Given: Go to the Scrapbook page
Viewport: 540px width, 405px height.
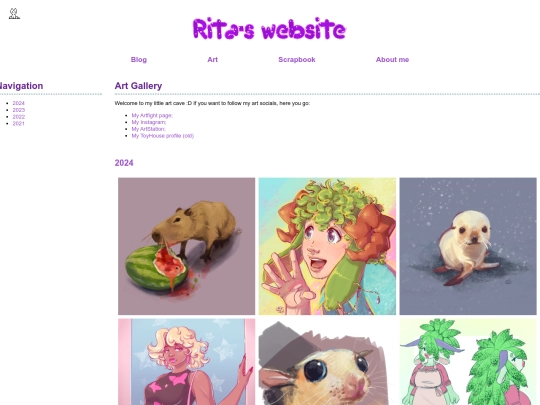Looking at the screenshot, I should click(x=297, y=60).
